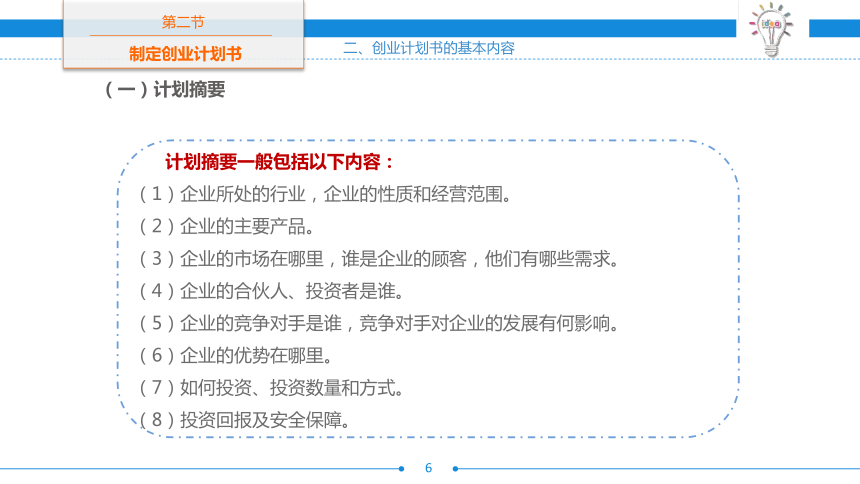Image resolution: width=860 pixels, height=484 pixels.
Task: Click the 二、创业计划书的基本内容 subtitle
Action: click(x=429, y=48)
